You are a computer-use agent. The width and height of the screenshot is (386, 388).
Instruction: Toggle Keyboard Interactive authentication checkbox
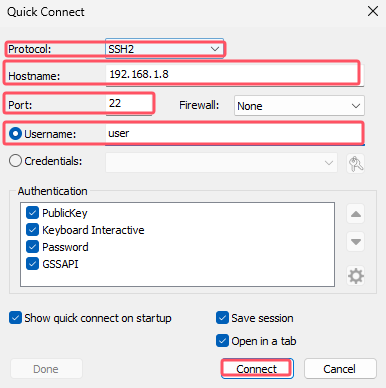pyautogui.click(x=32, y=230)
